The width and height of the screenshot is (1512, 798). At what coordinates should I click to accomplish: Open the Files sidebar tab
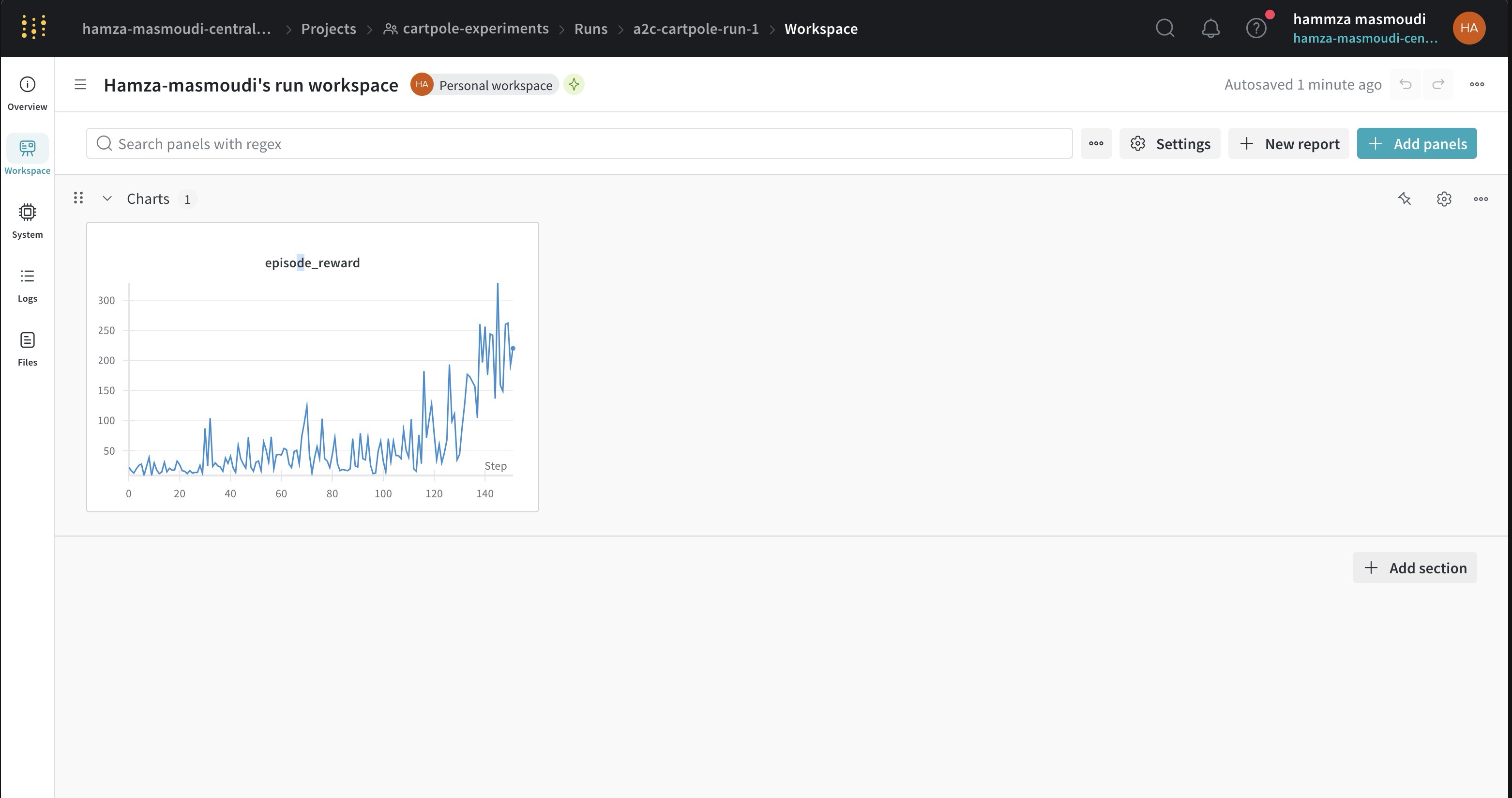[27, 350]
